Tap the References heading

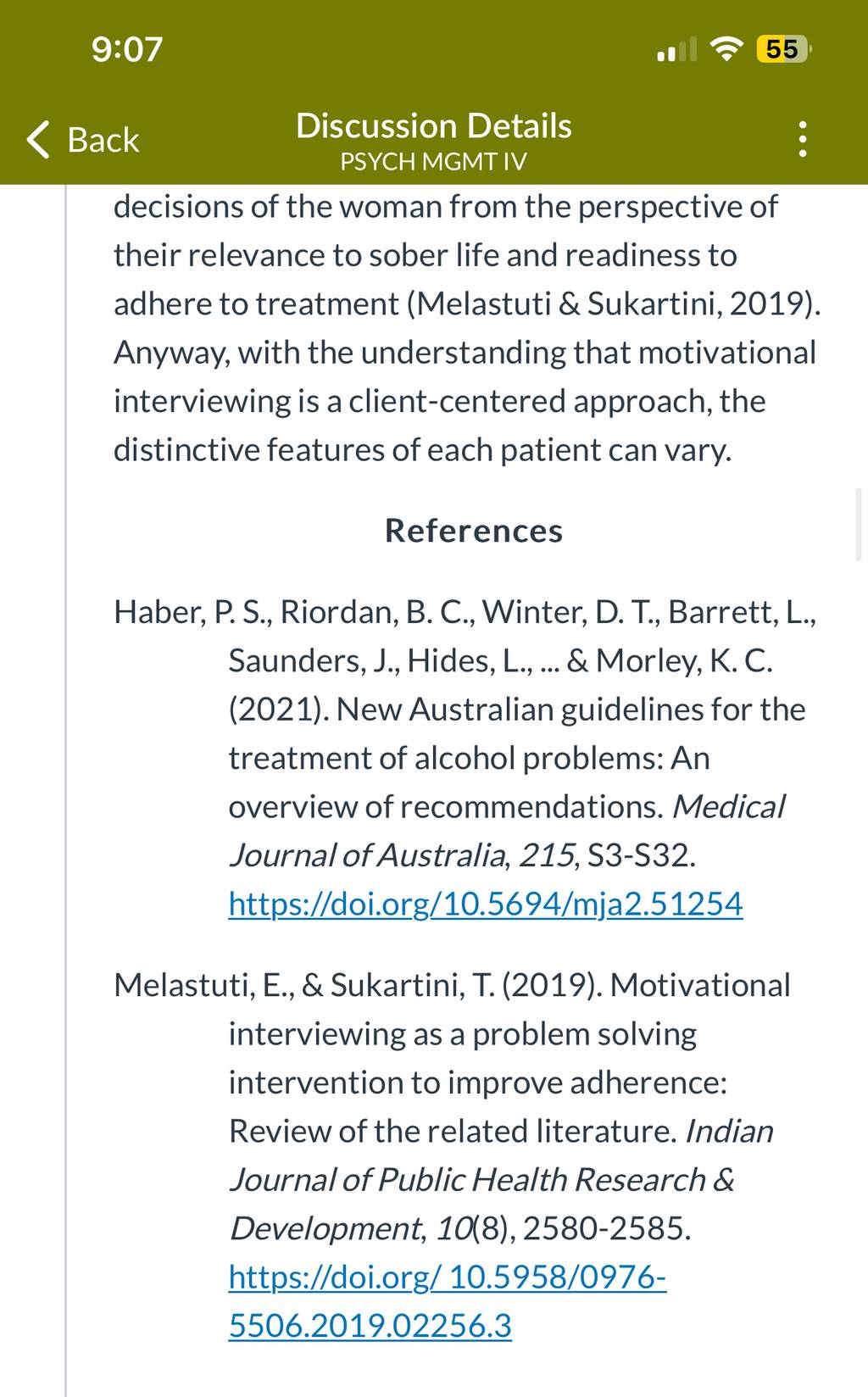point(474,531)
